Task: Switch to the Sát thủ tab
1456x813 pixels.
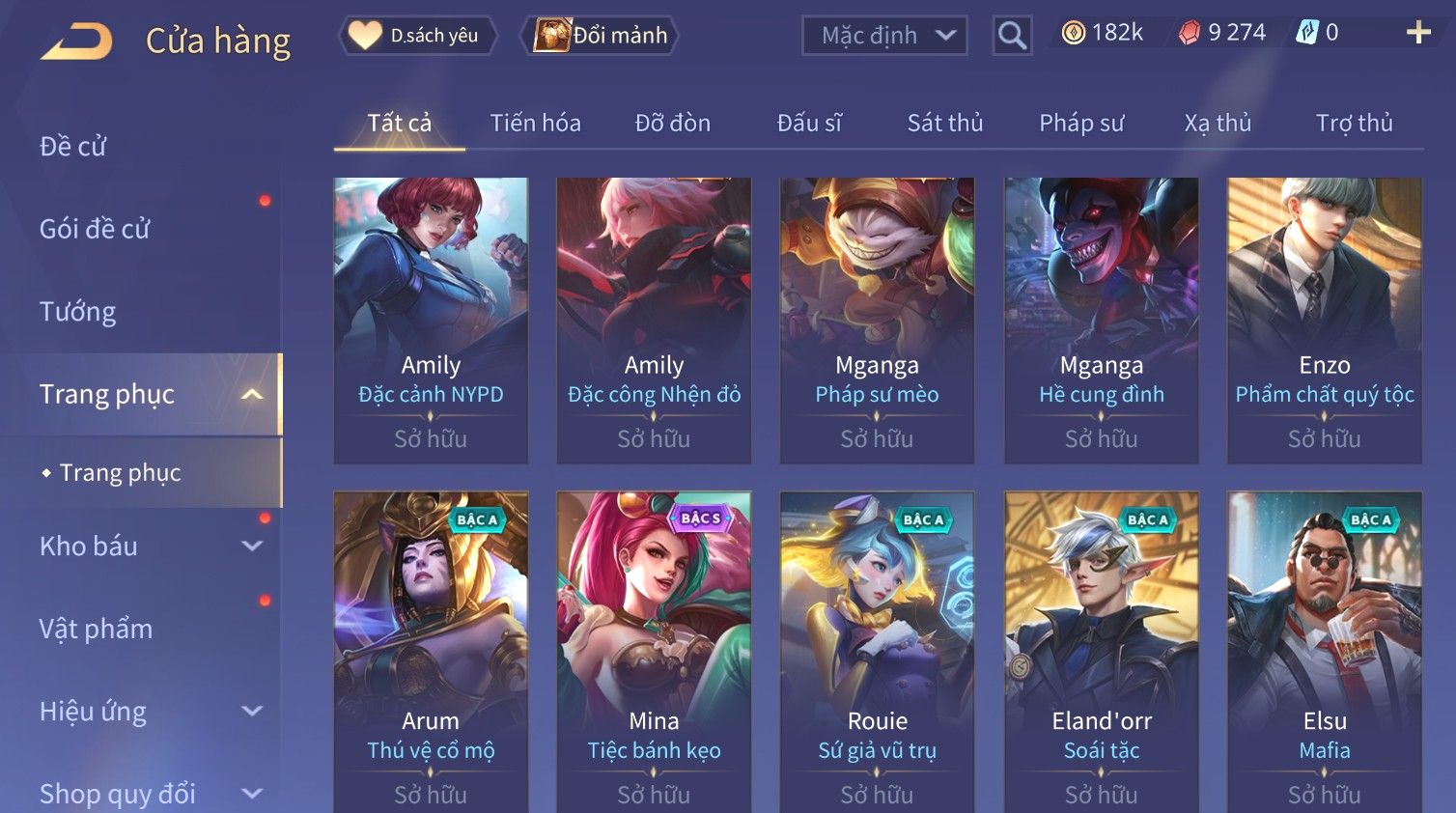Action: pos(945,124)
